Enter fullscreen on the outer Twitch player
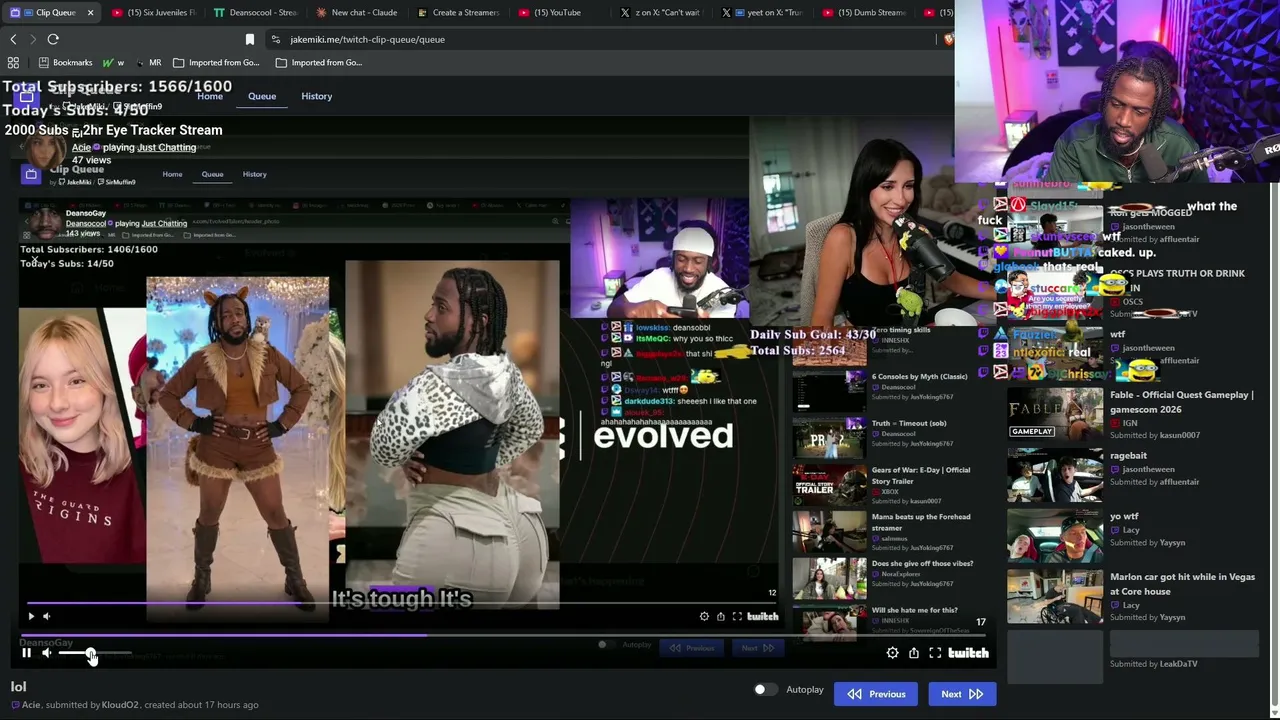Viewport: 1280px width, 720px height. (x=935, y=653)
